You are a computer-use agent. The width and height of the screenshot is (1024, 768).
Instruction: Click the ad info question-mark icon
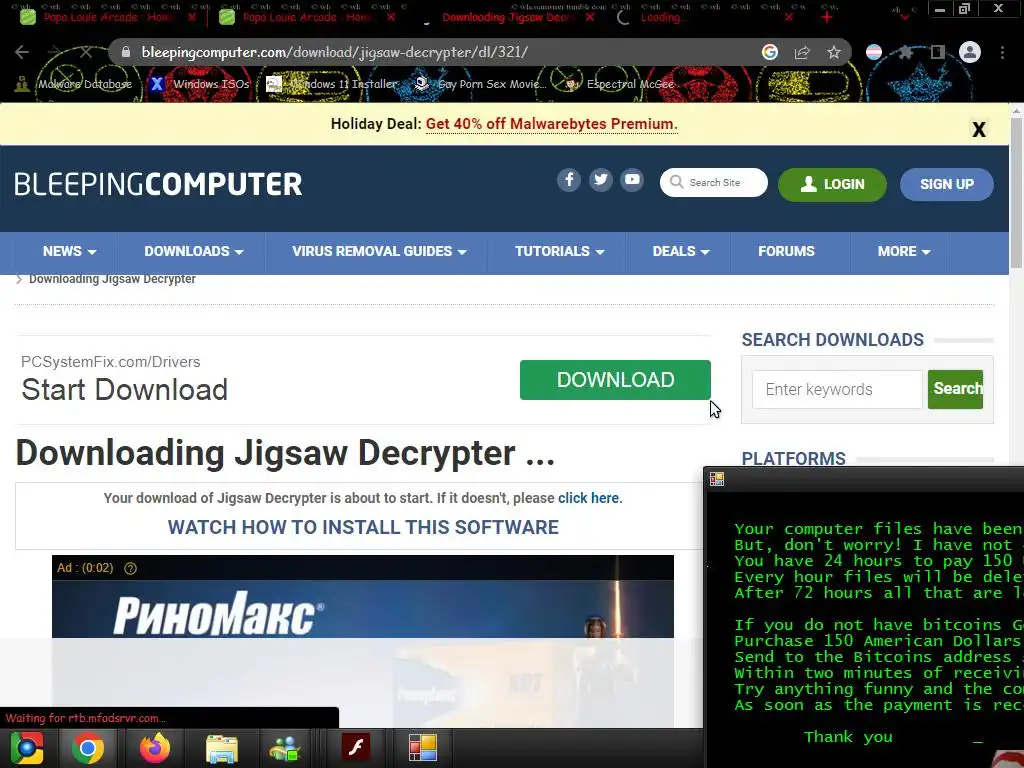pos(131,568)
